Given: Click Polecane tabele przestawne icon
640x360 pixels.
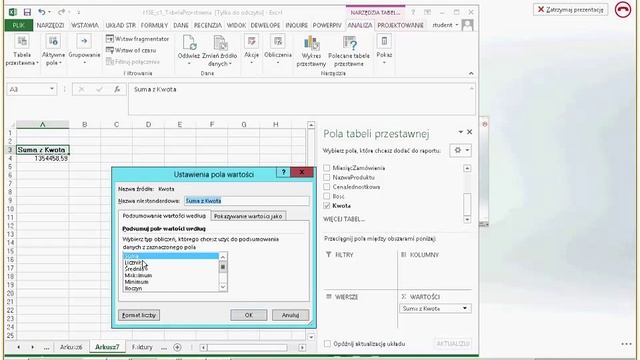Looking at the screenshot, I should [349, 43].
